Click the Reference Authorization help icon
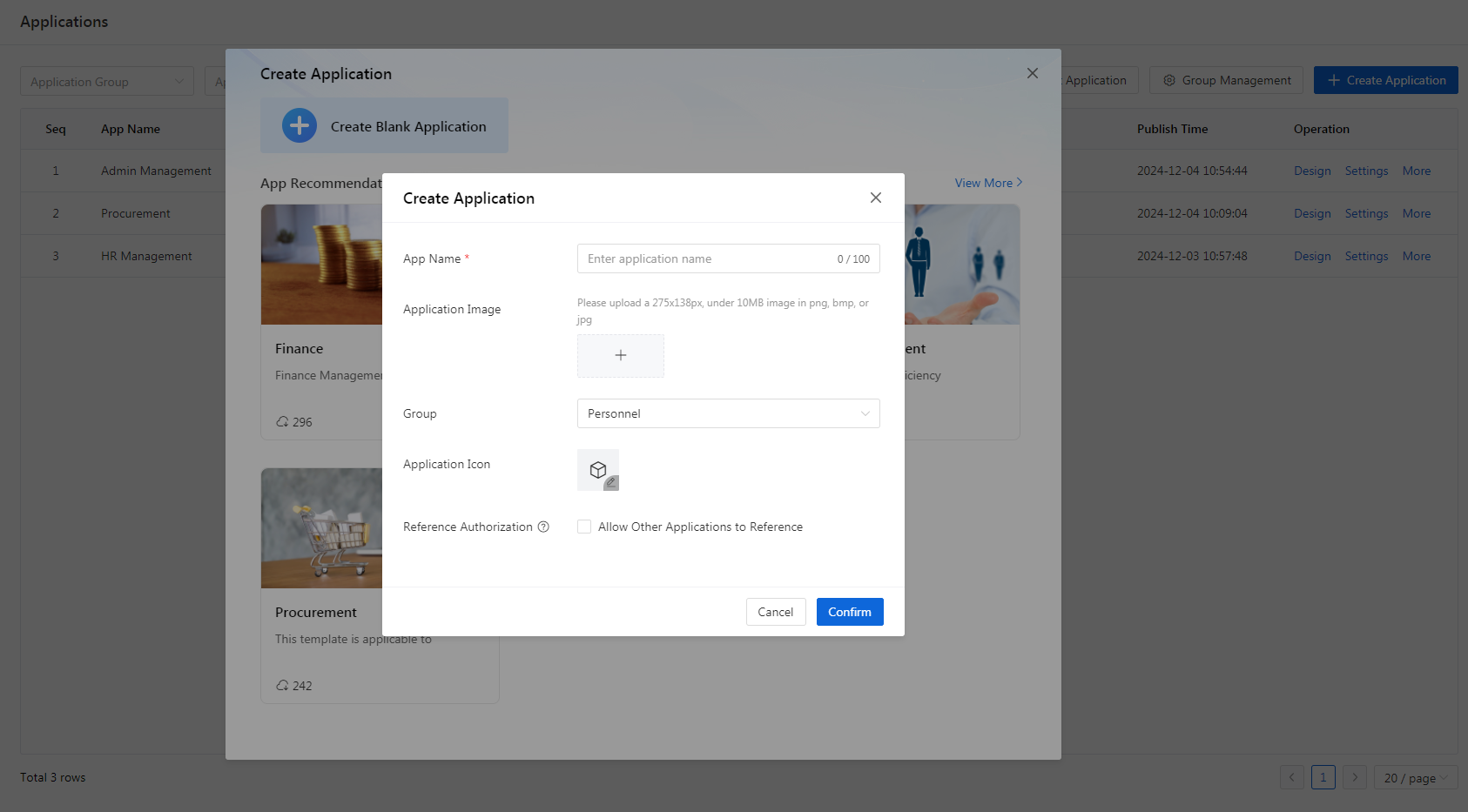Screen dimensions: 1468x812 tap(543, 527)
